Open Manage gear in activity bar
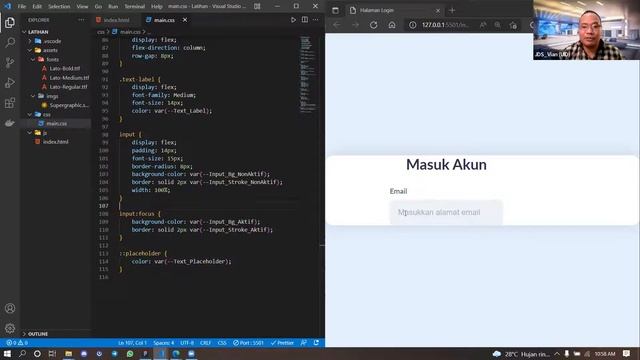640x360 pixels. [x=10, y=328]
